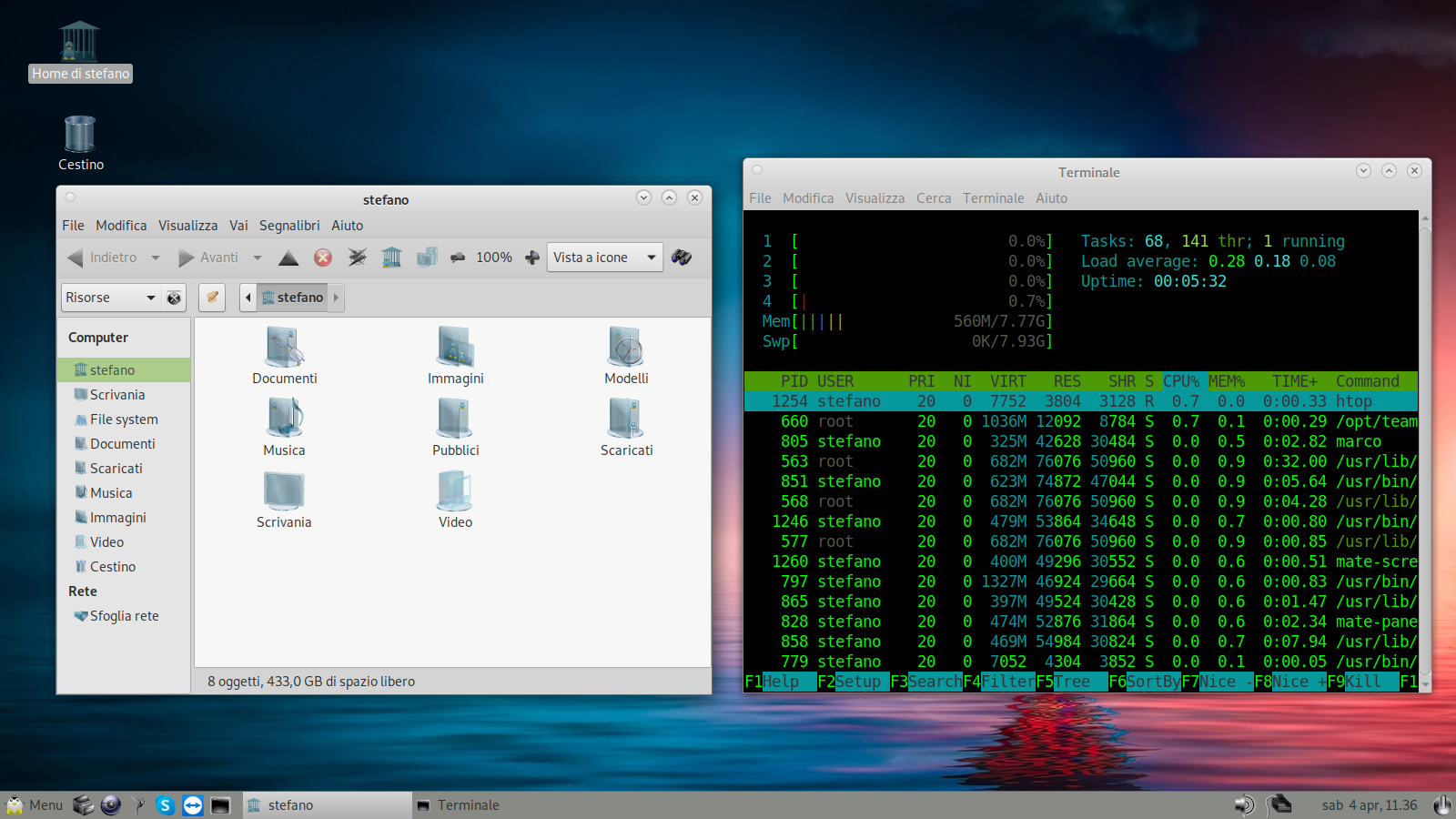Select Scrivania in the sidebar
Screen dimensions: 1456x819
pyautogui.click(x=124, y=395)
